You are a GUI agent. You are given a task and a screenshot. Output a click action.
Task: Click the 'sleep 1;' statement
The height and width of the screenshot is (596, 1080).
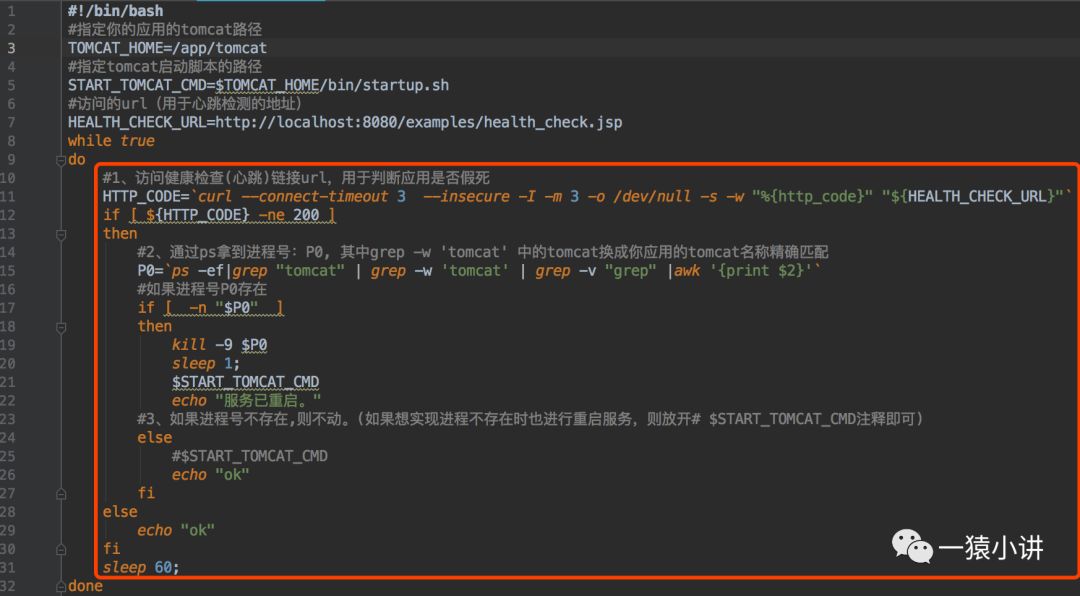[206, 364]
